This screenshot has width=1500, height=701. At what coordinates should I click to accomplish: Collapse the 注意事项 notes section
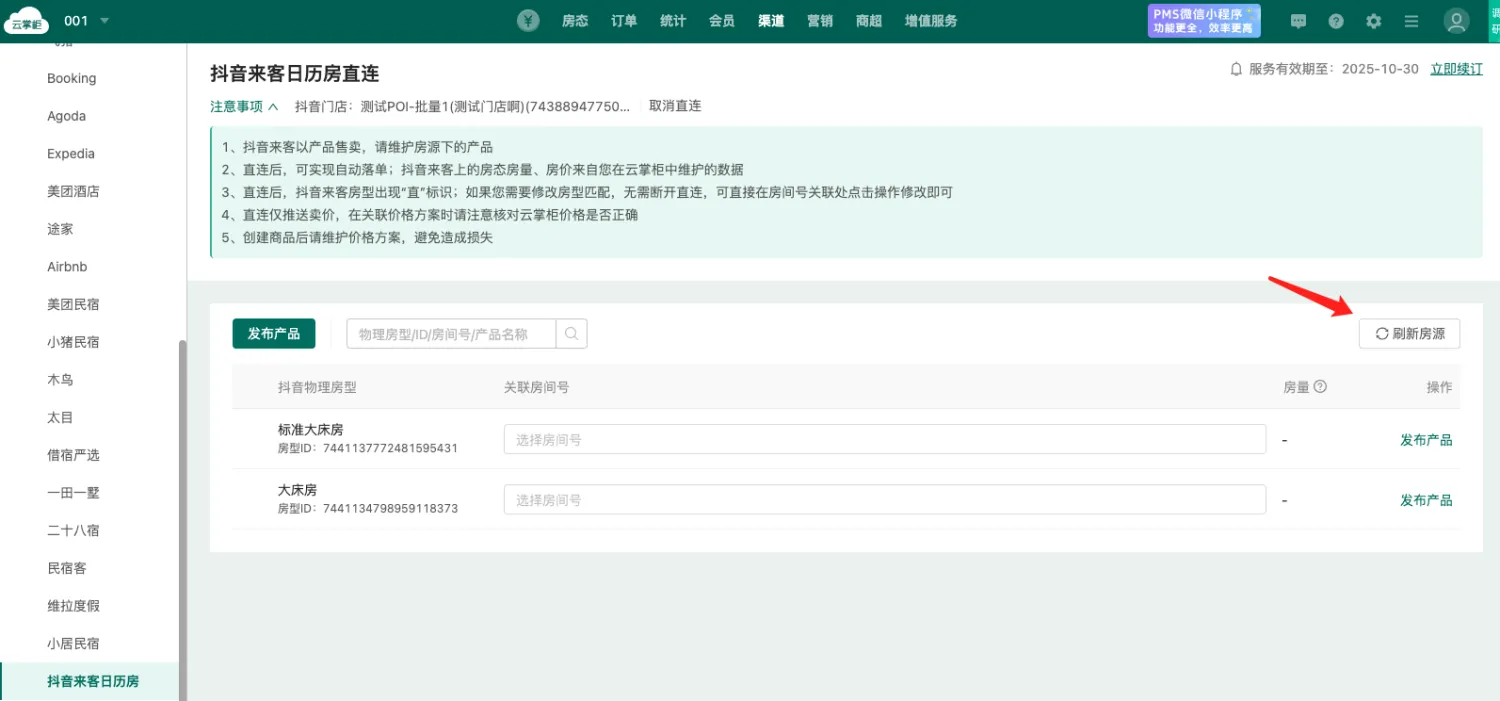point(244,106)
